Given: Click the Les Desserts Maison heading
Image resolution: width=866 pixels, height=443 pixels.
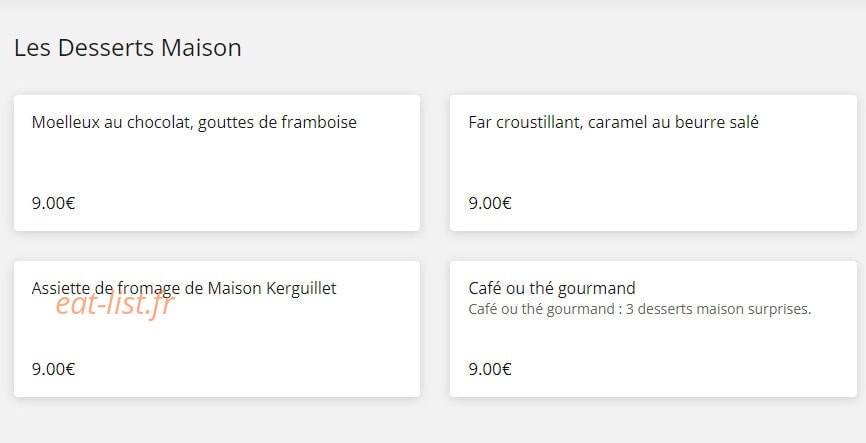Looking at the screenshot, I should (128, 48).
